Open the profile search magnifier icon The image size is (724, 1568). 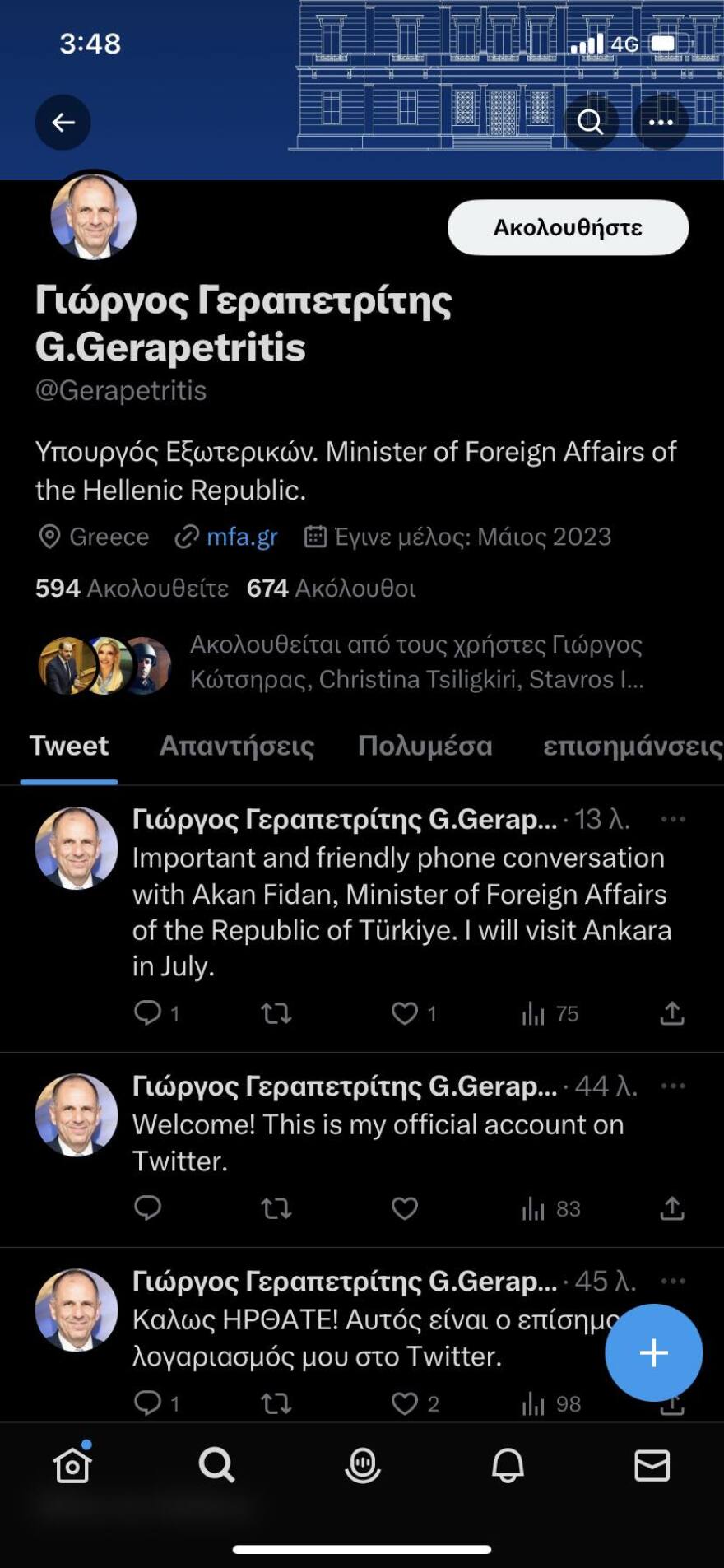[590, 122]
